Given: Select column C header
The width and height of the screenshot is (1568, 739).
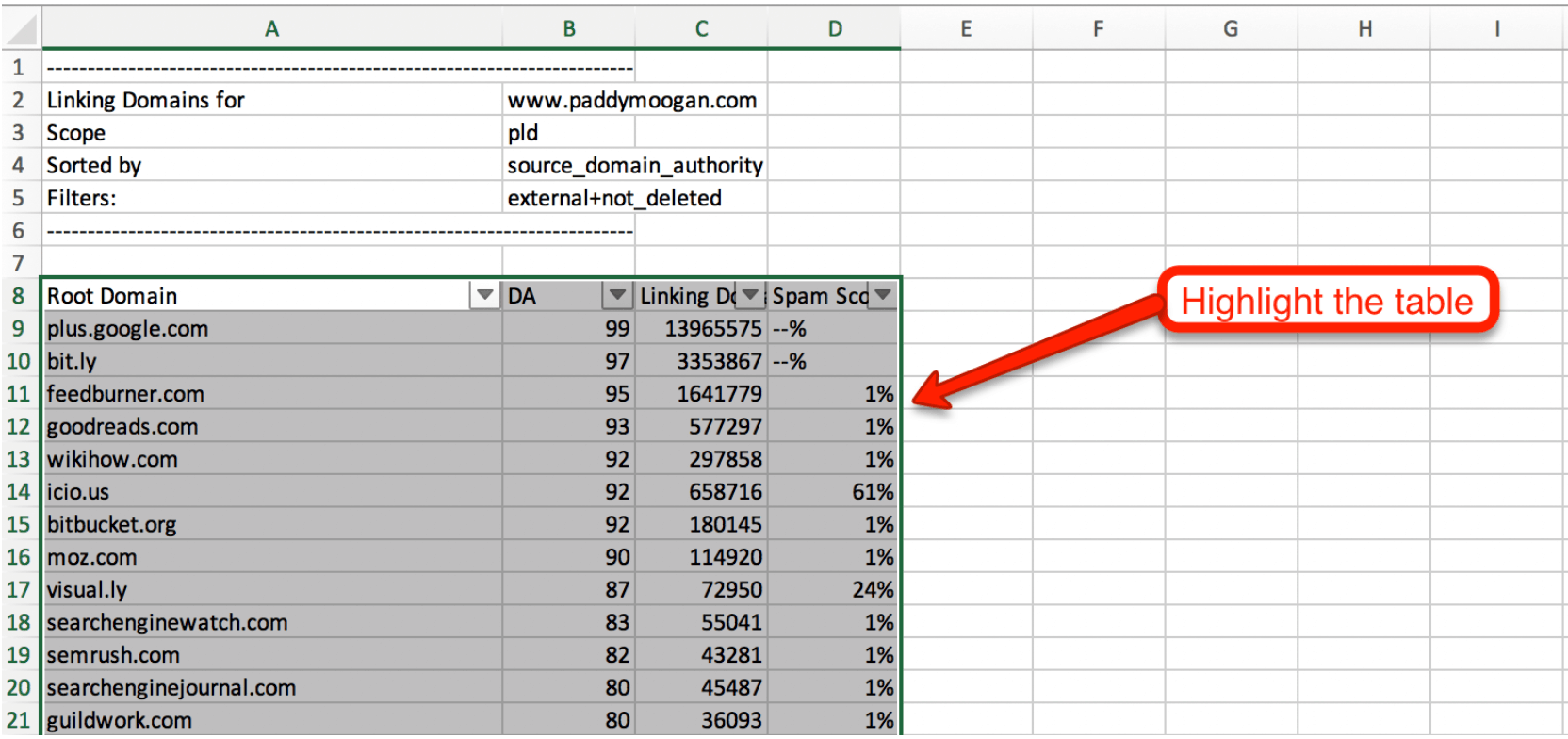Looking at the screenshot, I should [x=702, y=29].
